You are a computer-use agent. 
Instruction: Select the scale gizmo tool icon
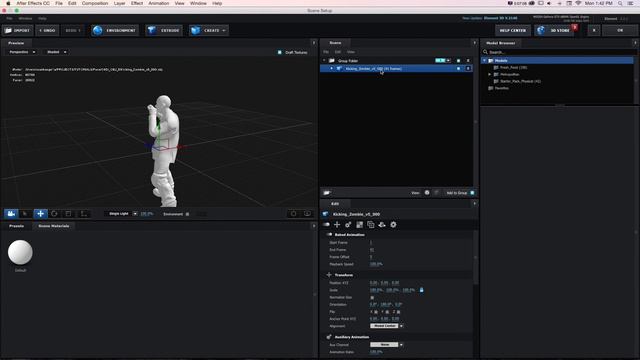coord(68,213)
